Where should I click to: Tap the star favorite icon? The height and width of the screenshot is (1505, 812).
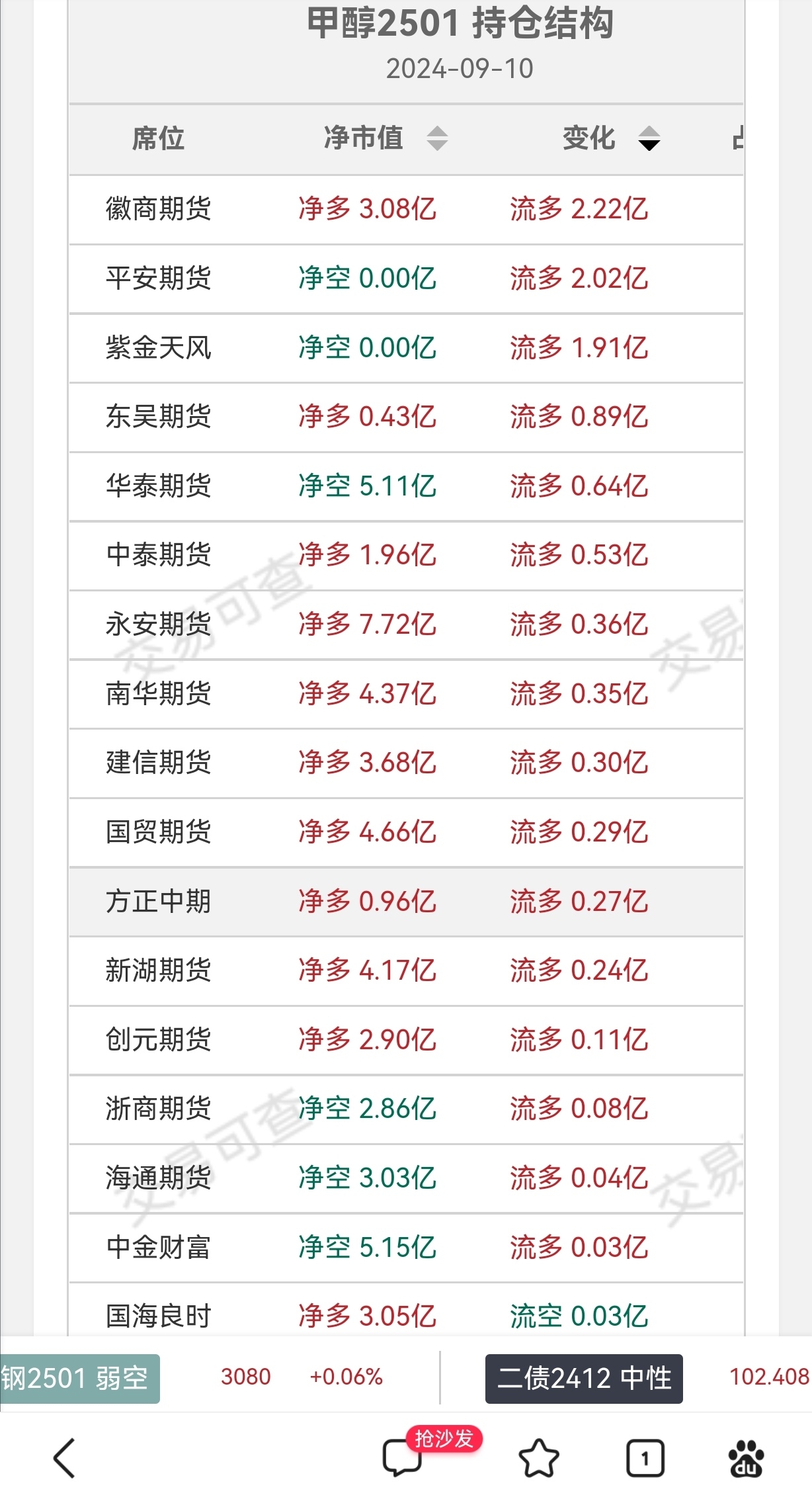tap(539, 1458)
